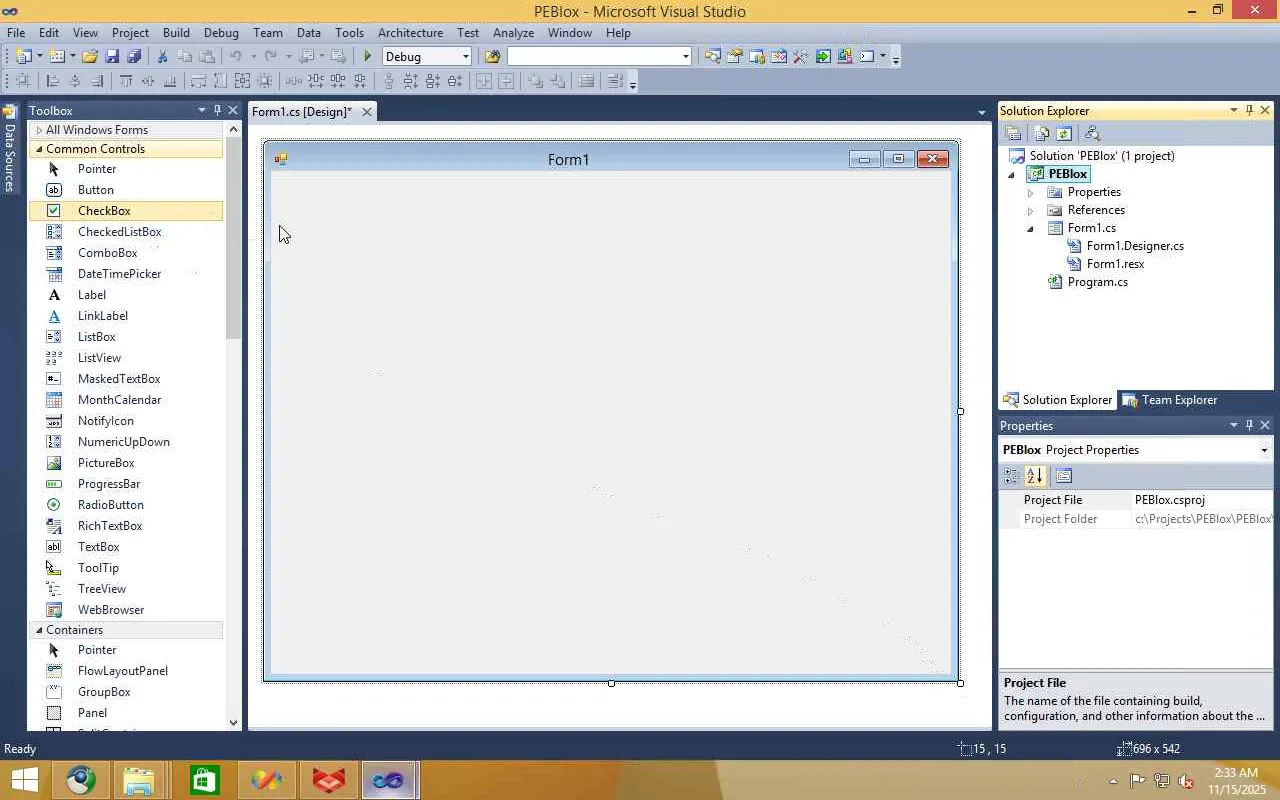The width and height of the screenshot is (1280, 800).
Task: Save the current file with the floppy icon
Action: (x=112, y=57)
